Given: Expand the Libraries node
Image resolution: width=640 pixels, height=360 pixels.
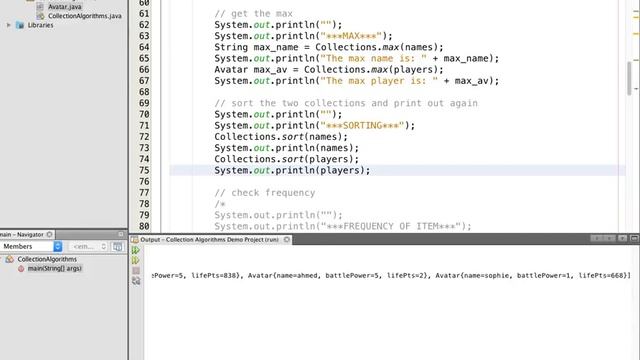Looking at the screenshot, I should (x=9, y=25).
